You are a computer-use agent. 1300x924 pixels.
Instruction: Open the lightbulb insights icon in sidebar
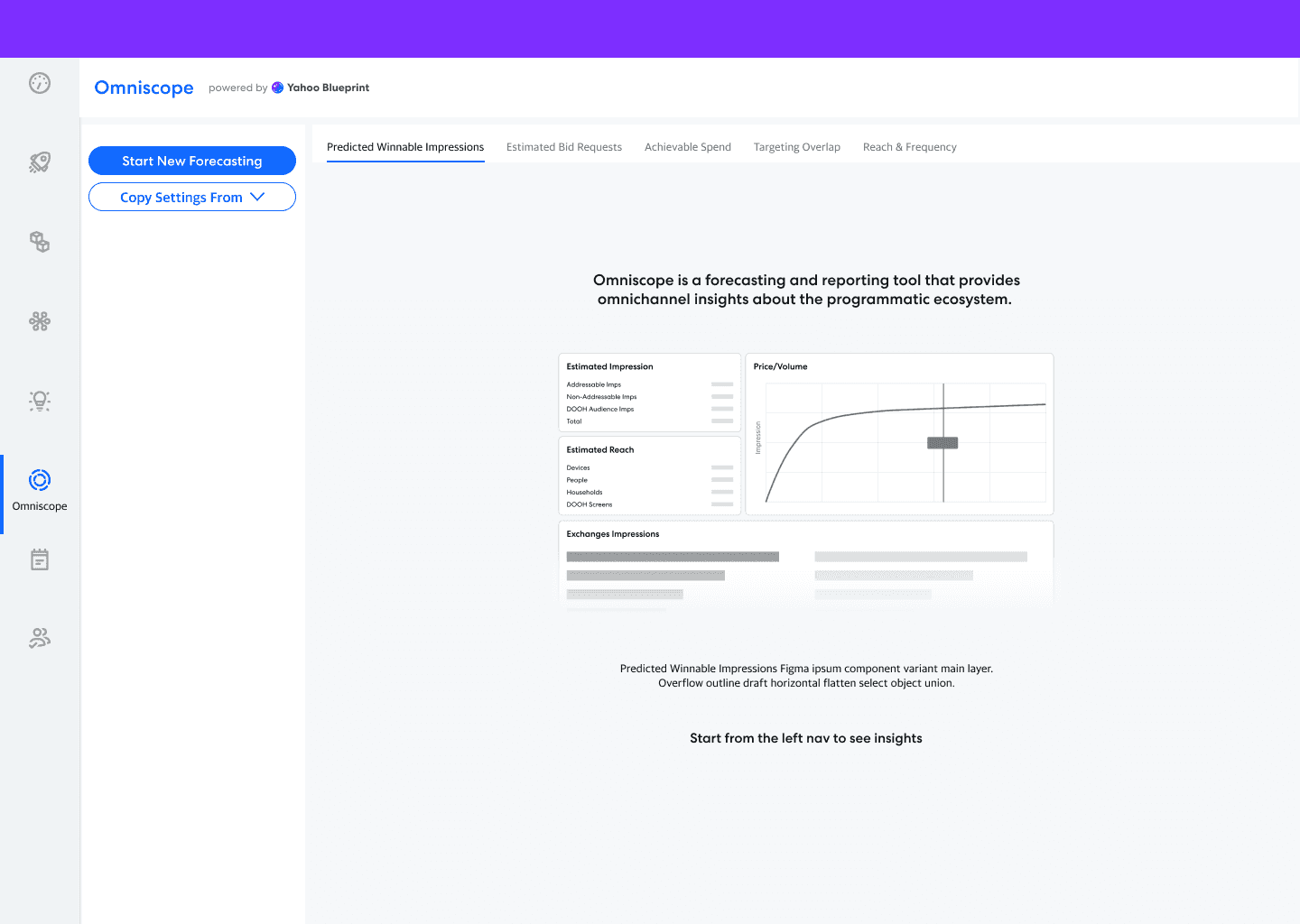pyautogui.click(x=40, y=401)
